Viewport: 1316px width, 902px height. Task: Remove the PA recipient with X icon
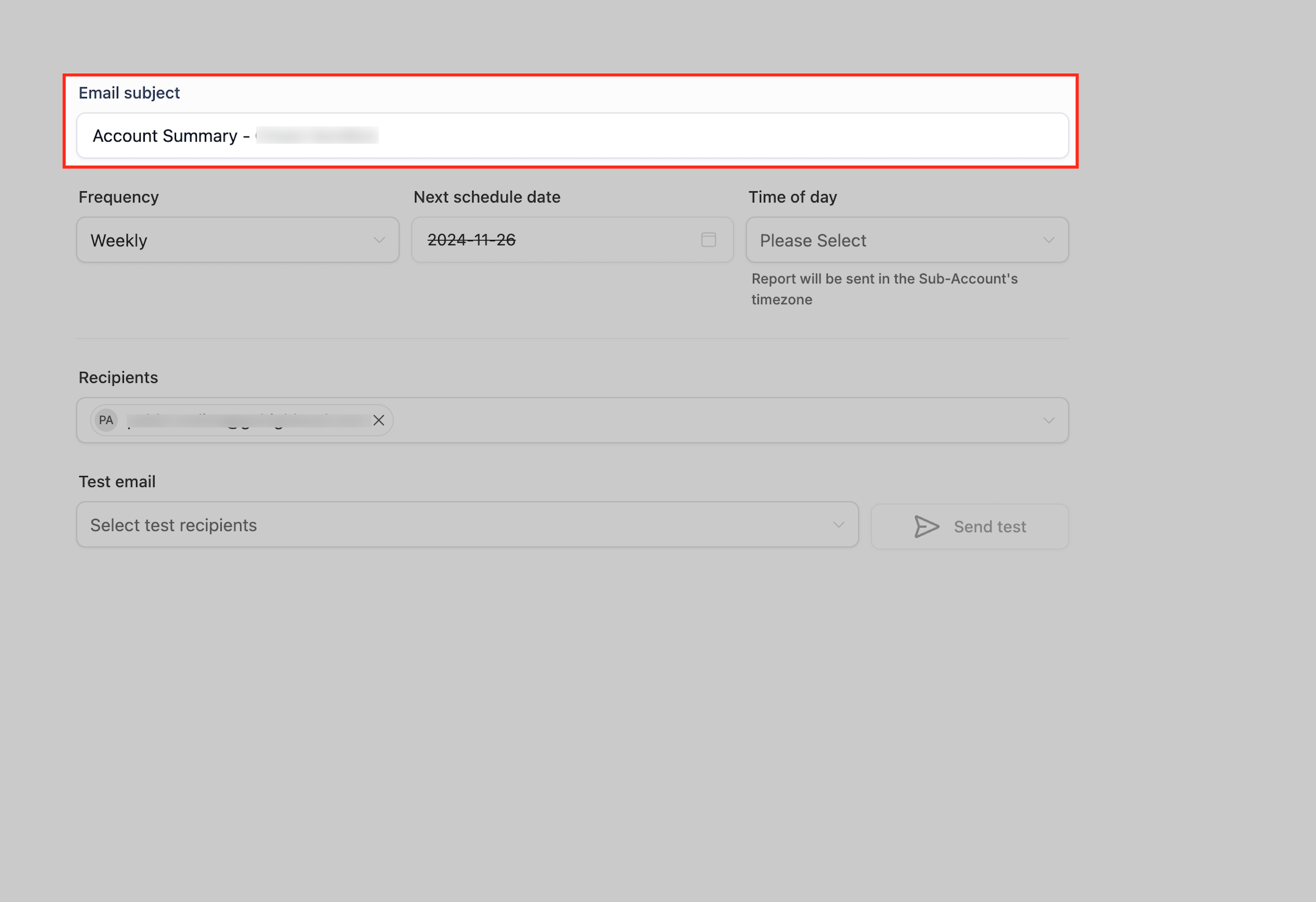[379, 420]
